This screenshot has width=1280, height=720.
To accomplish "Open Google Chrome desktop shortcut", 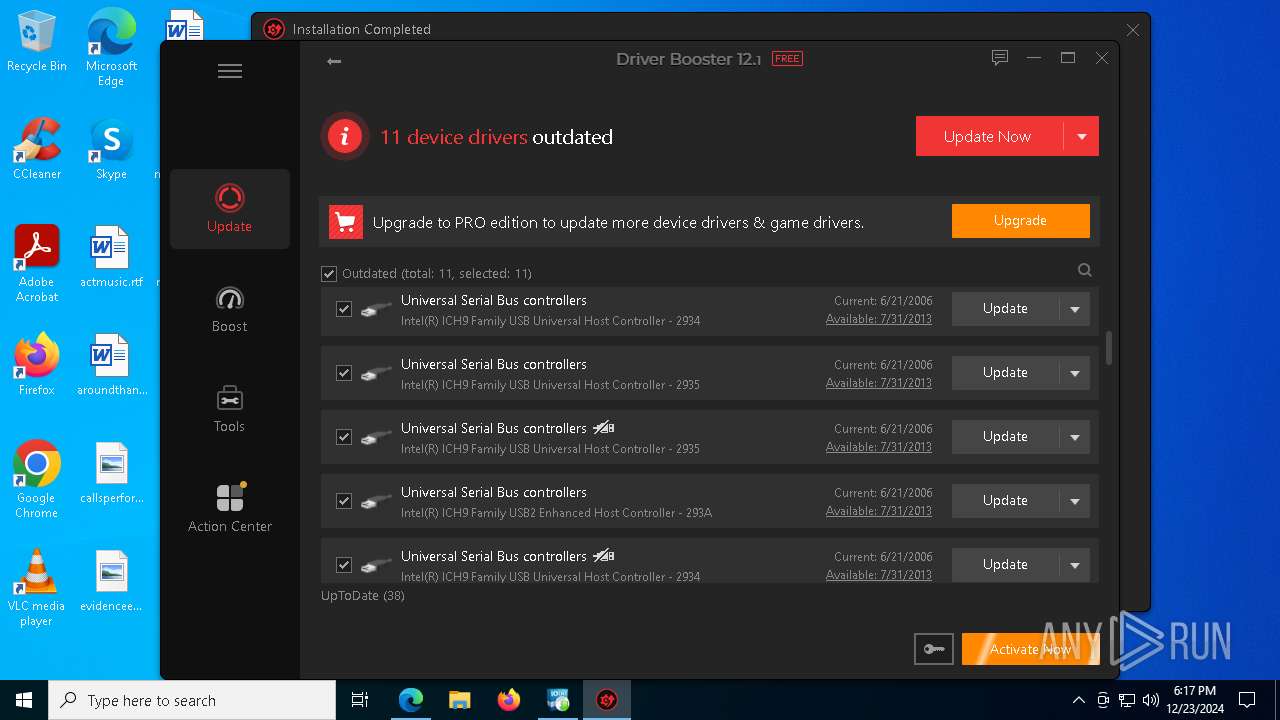I will click(37, 480).
